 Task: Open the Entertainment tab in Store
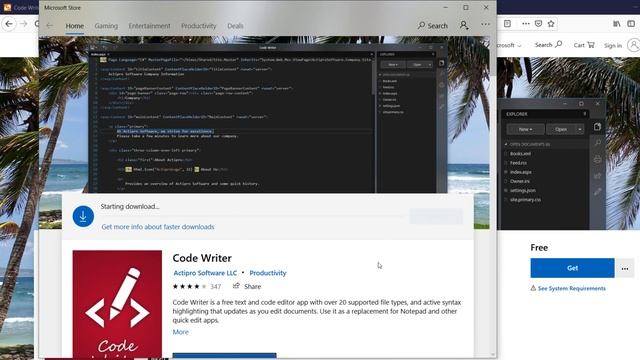pos(149,26)
